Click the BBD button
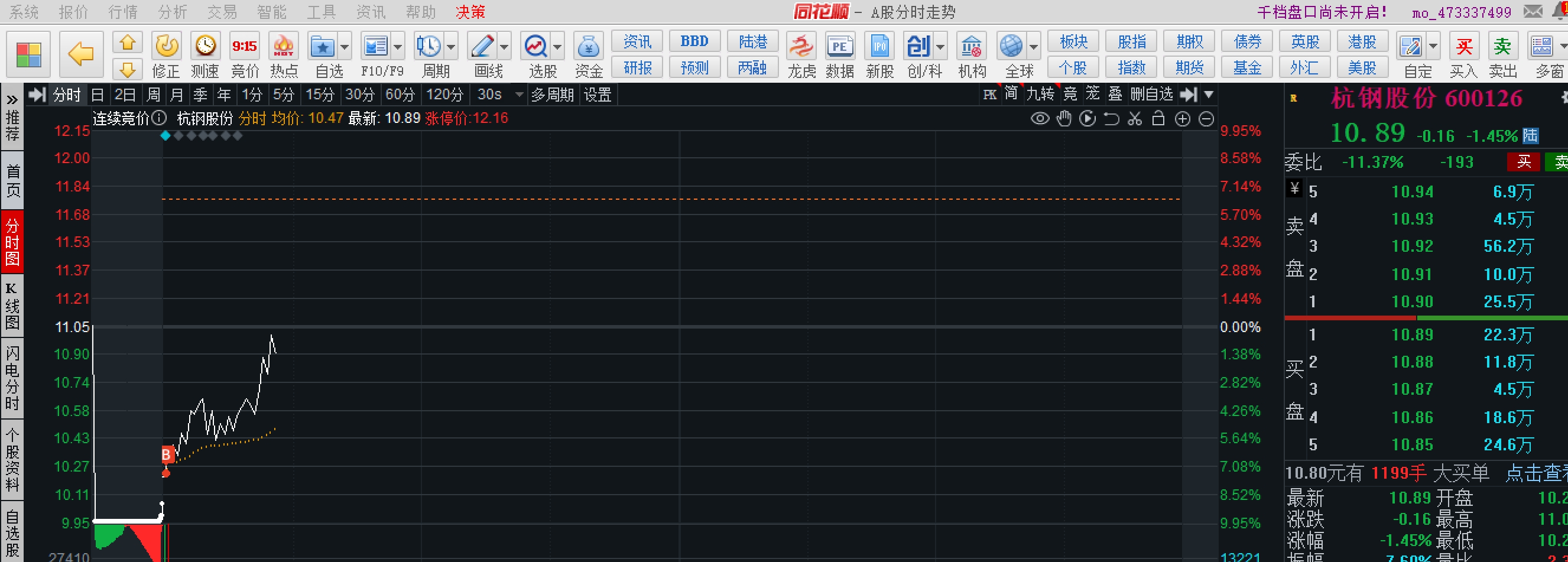The height and width of the screenshot is (562, 1568). [694, 41]
